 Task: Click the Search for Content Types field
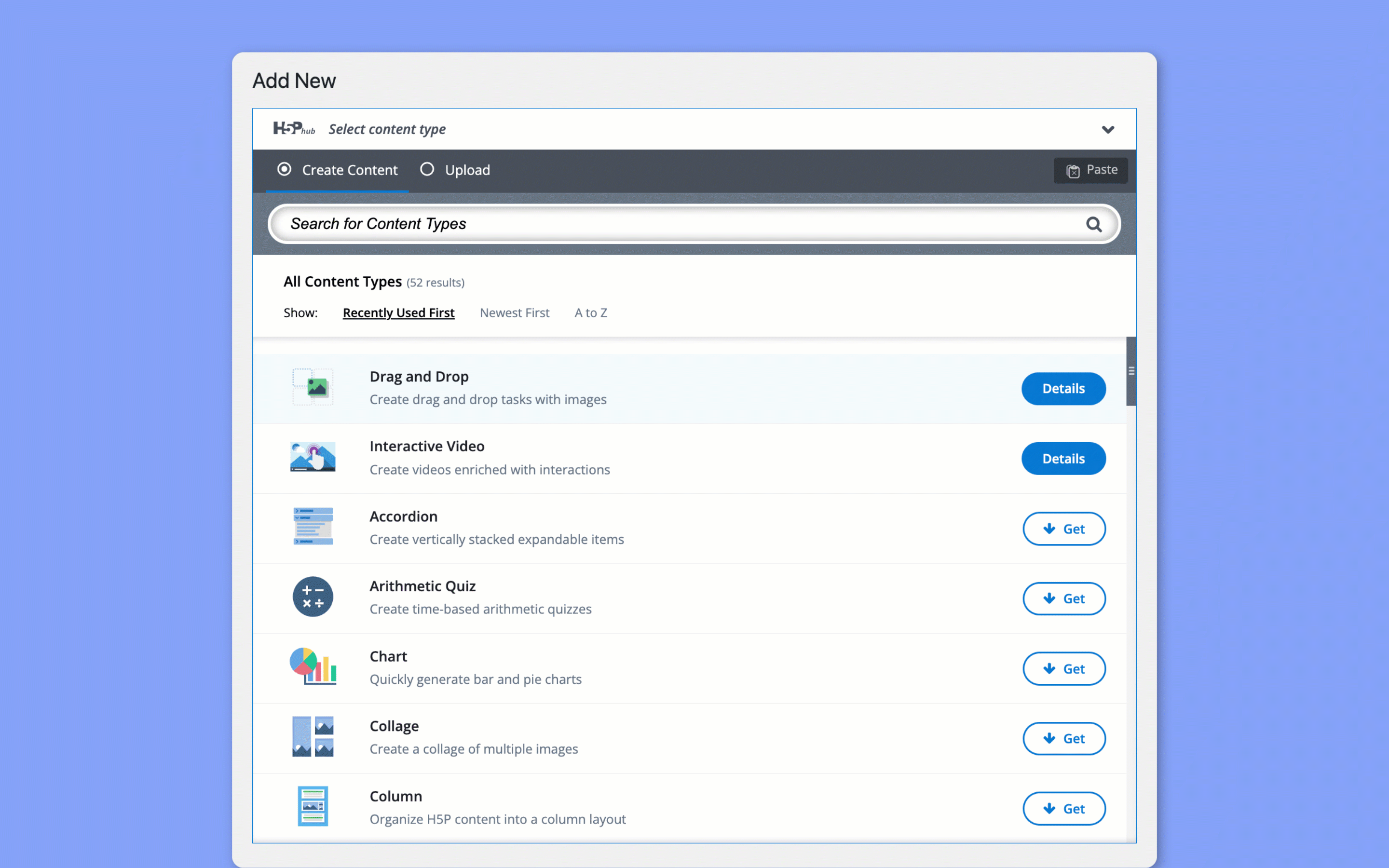[x=694, y=223]
